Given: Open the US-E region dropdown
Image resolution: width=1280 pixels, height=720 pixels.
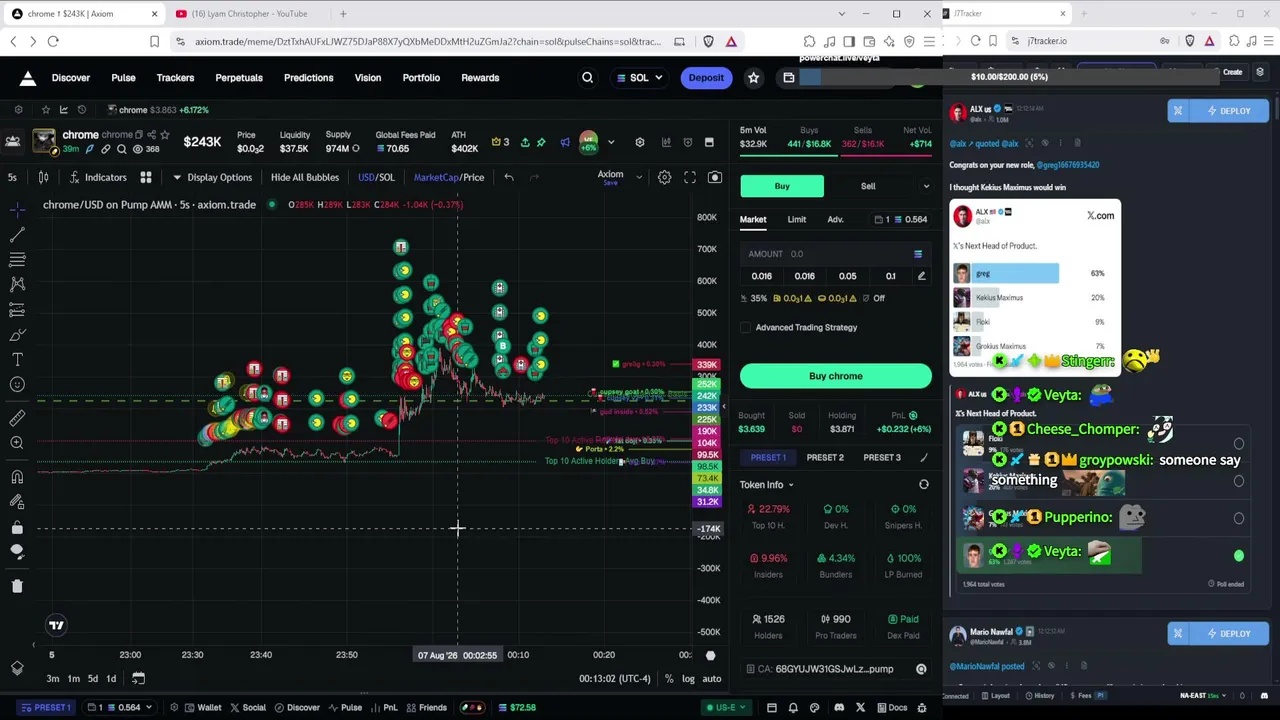Looking at the screenshot, I should 725,708.
